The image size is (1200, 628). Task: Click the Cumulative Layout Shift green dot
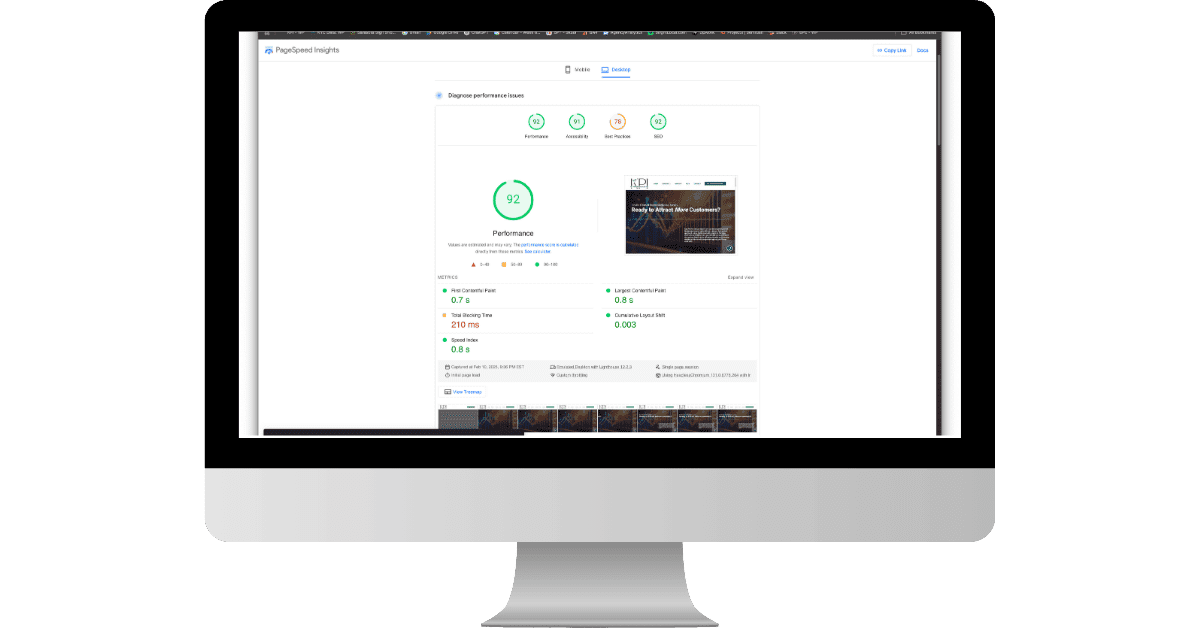[x=608, y=314]
